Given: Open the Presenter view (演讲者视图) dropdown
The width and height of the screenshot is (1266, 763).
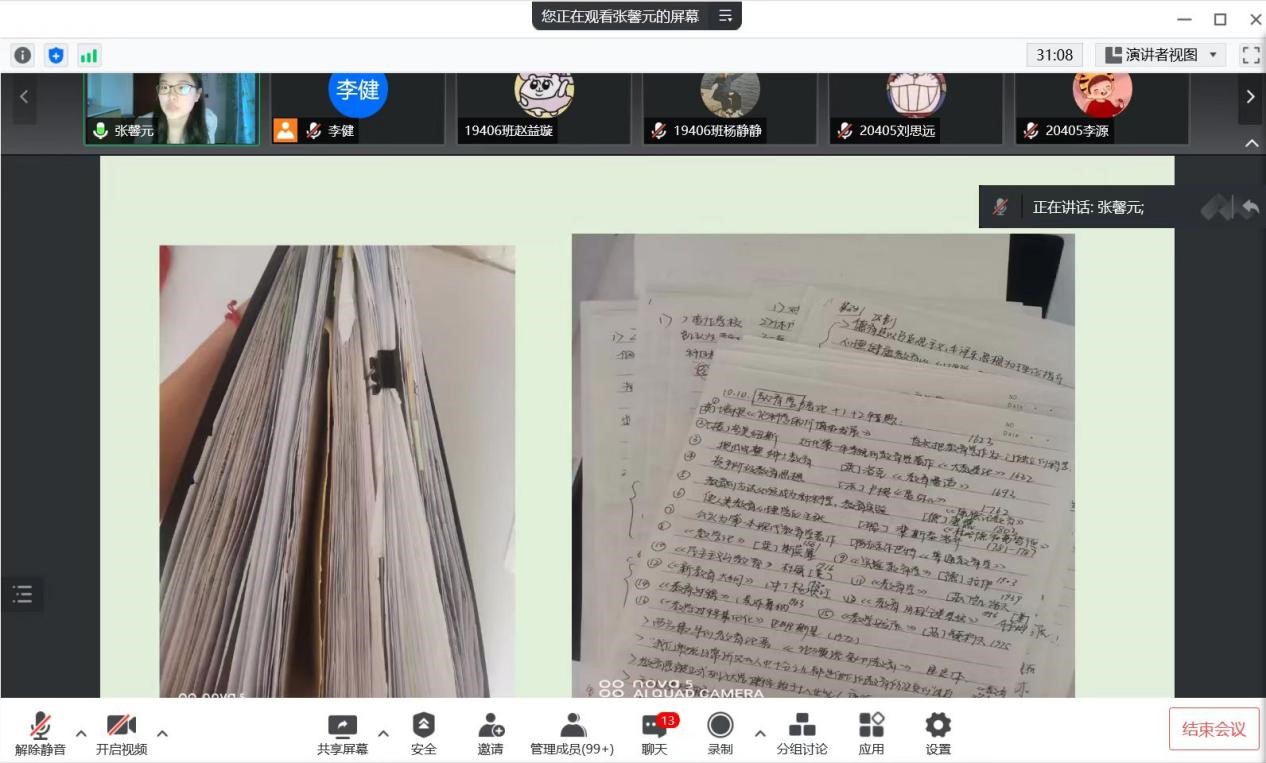Looking at the screenshot, I should (x=1165, y=55).
